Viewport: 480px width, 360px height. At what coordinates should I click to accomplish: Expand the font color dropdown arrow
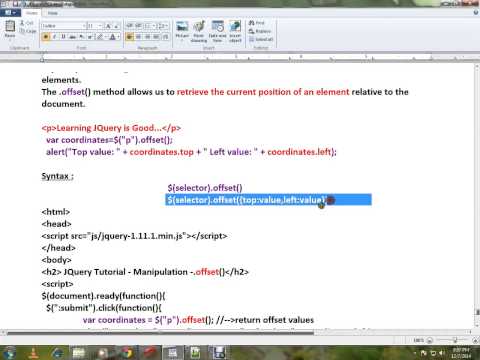119,37
